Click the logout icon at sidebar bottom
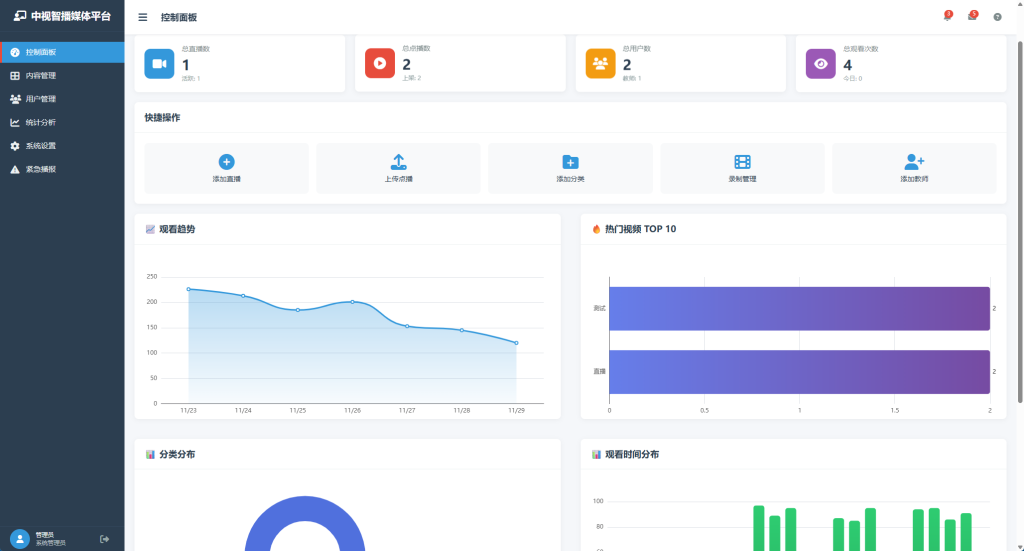This screenshot has width=1024, height=551. [104, 539]
